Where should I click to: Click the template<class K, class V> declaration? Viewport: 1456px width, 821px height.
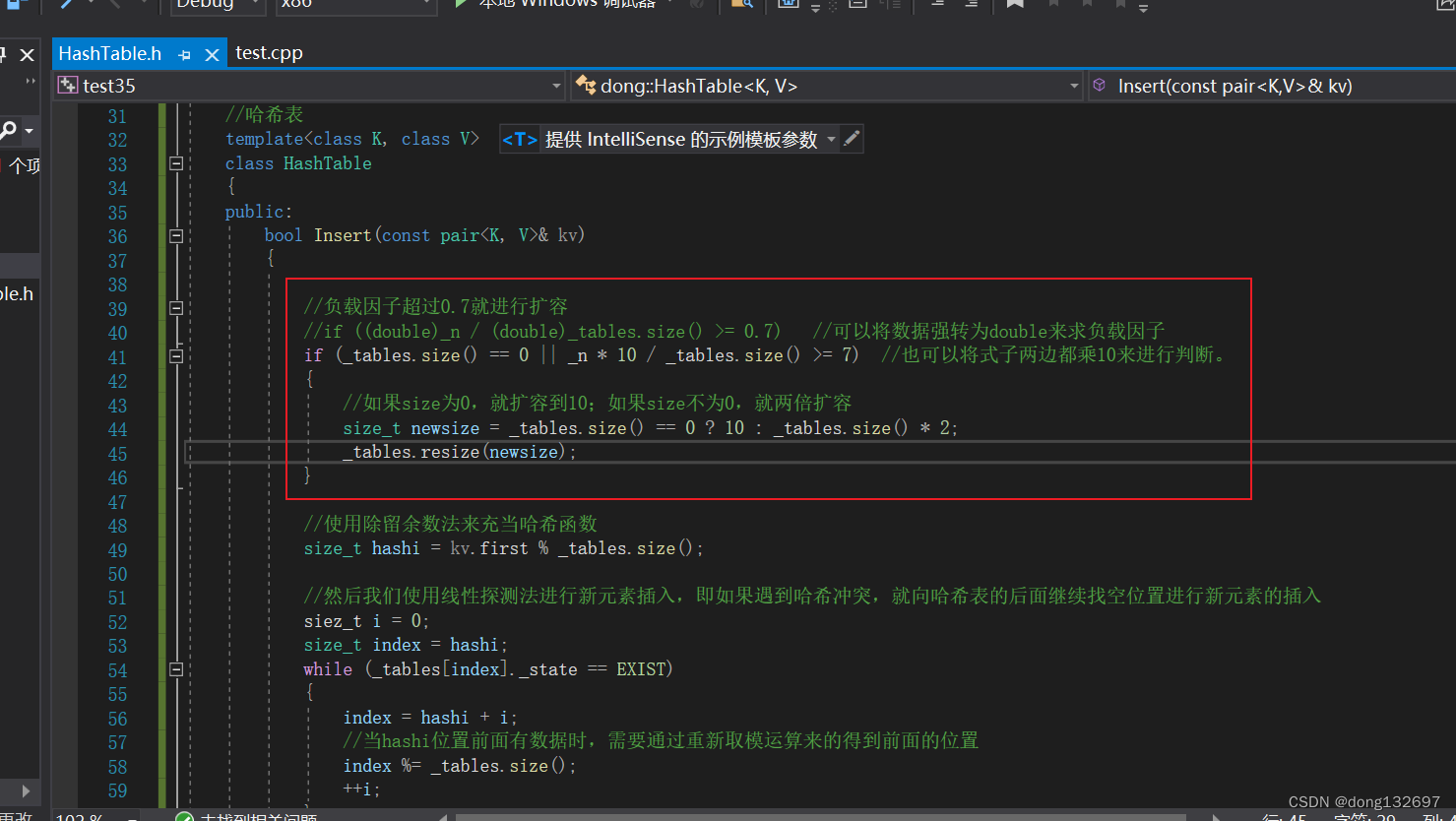pyautogui.click(x=352, y=140)
